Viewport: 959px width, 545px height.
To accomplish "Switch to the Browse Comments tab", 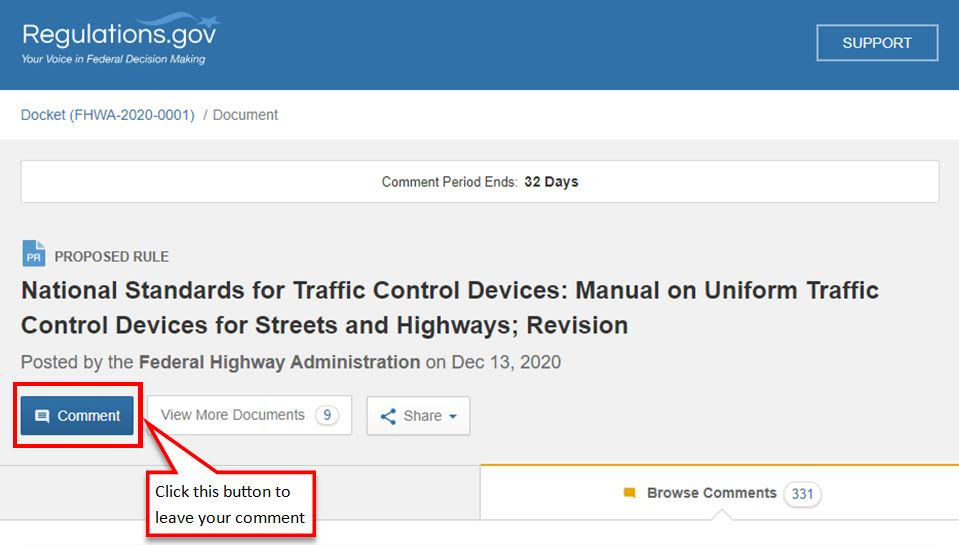I will 720,493.
